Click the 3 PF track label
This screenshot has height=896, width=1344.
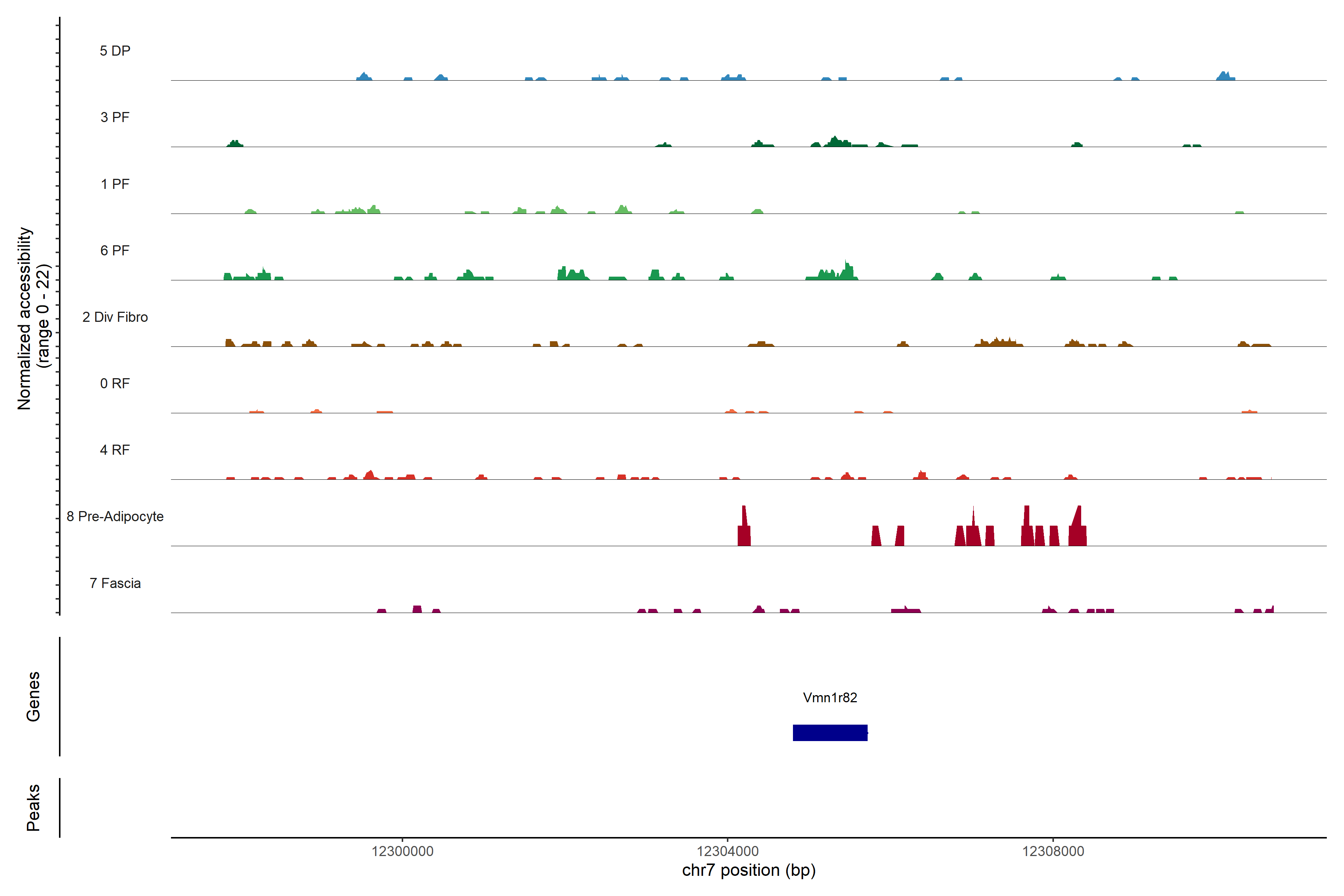[x=115, y=117]
